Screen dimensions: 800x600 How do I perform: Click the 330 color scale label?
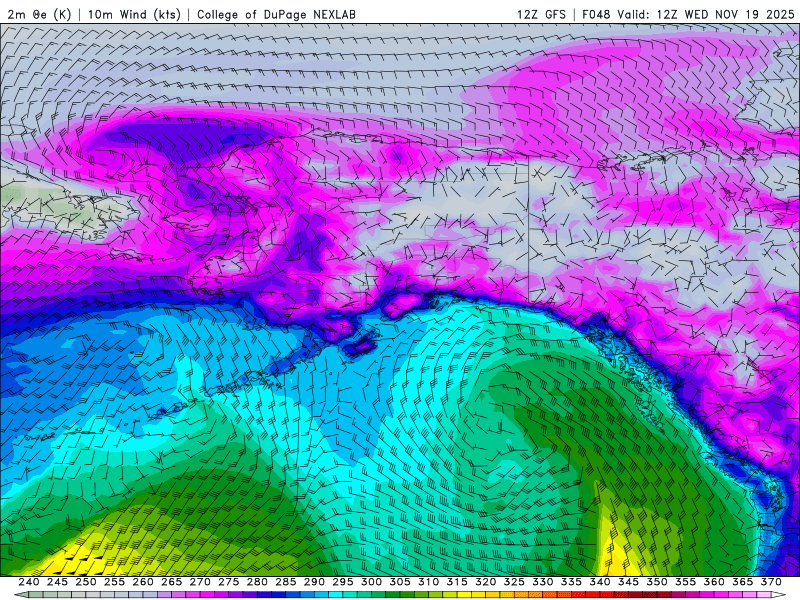543,582
